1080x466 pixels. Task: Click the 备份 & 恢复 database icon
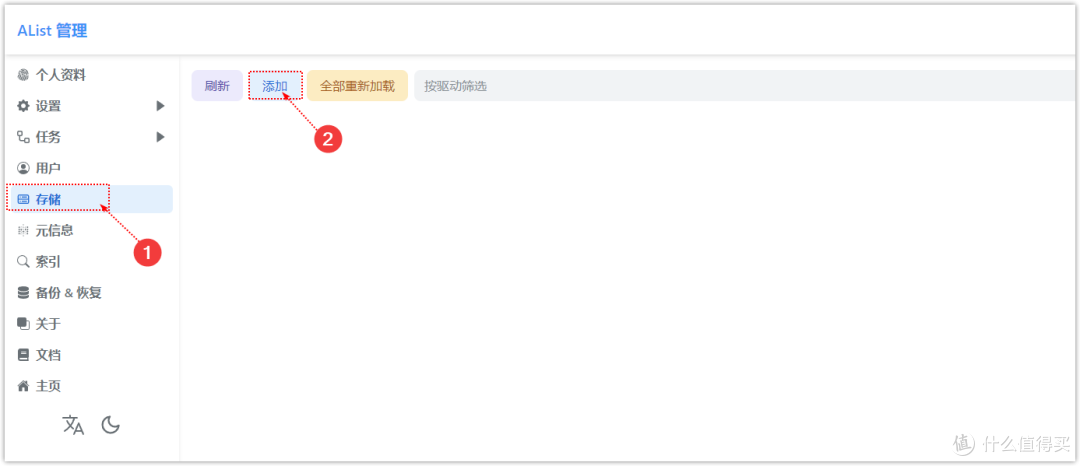tap(23, 293)
